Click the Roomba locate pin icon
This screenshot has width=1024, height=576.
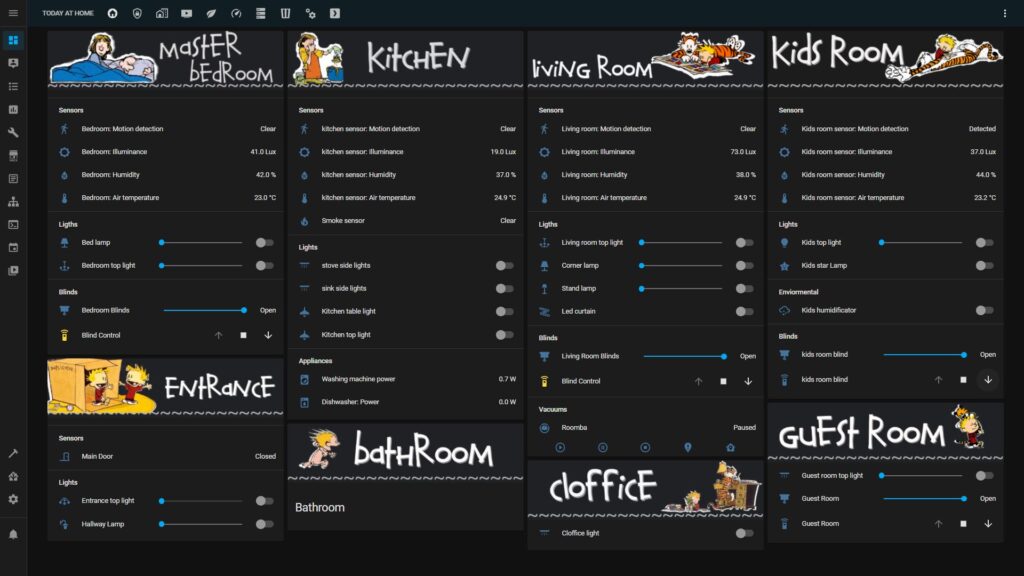pos(687,447)
